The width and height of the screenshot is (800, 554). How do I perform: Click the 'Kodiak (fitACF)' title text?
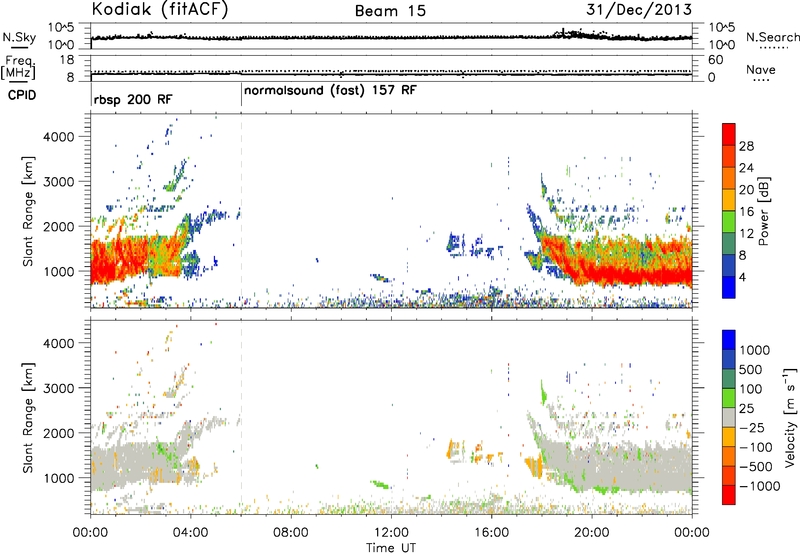pos(160,10)
